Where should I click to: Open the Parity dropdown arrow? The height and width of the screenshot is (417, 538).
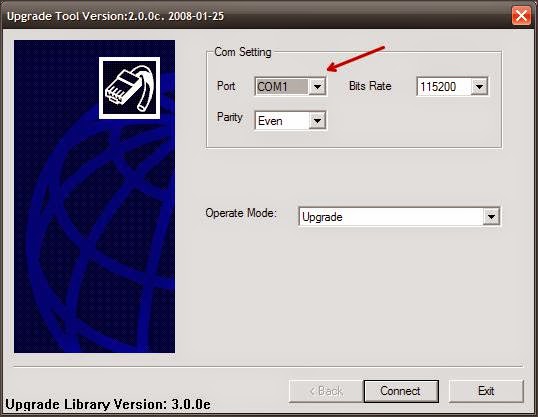pyautogui.click(x=317, y=121)
